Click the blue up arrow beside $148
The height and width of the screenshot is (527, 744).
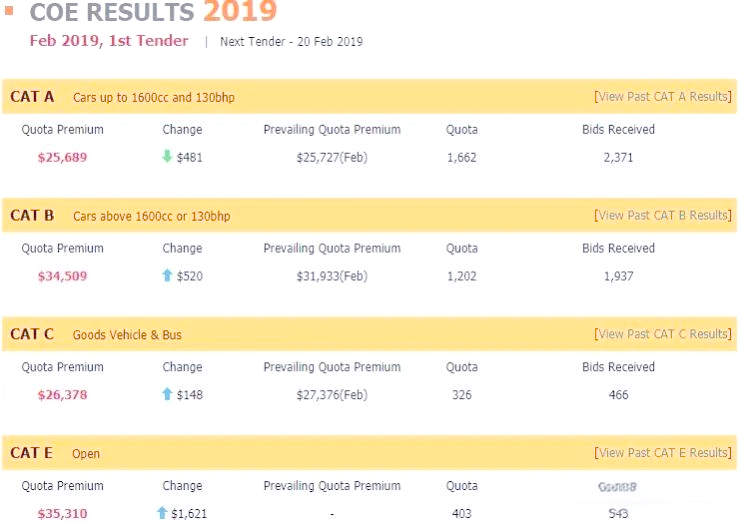pos(167,394)
